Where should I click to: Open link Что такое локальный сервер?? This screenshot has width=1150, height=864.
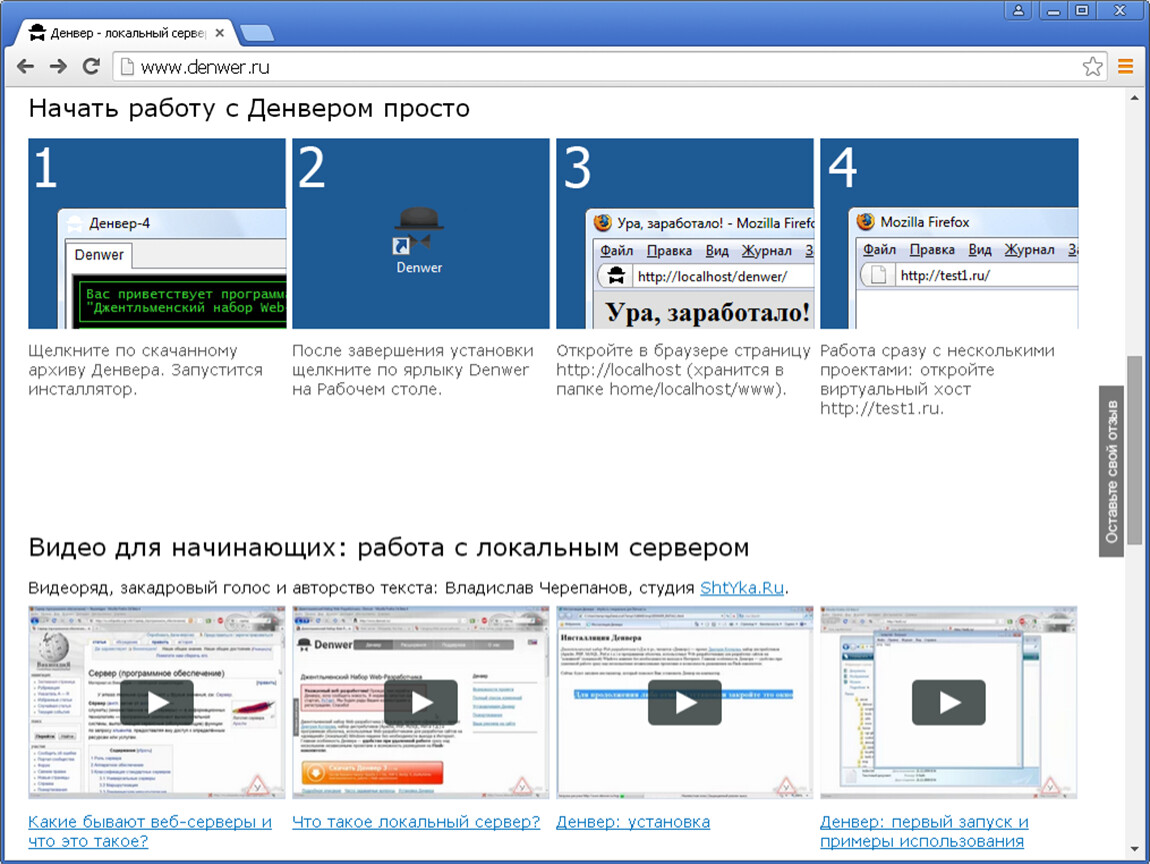tap(416, 822)
